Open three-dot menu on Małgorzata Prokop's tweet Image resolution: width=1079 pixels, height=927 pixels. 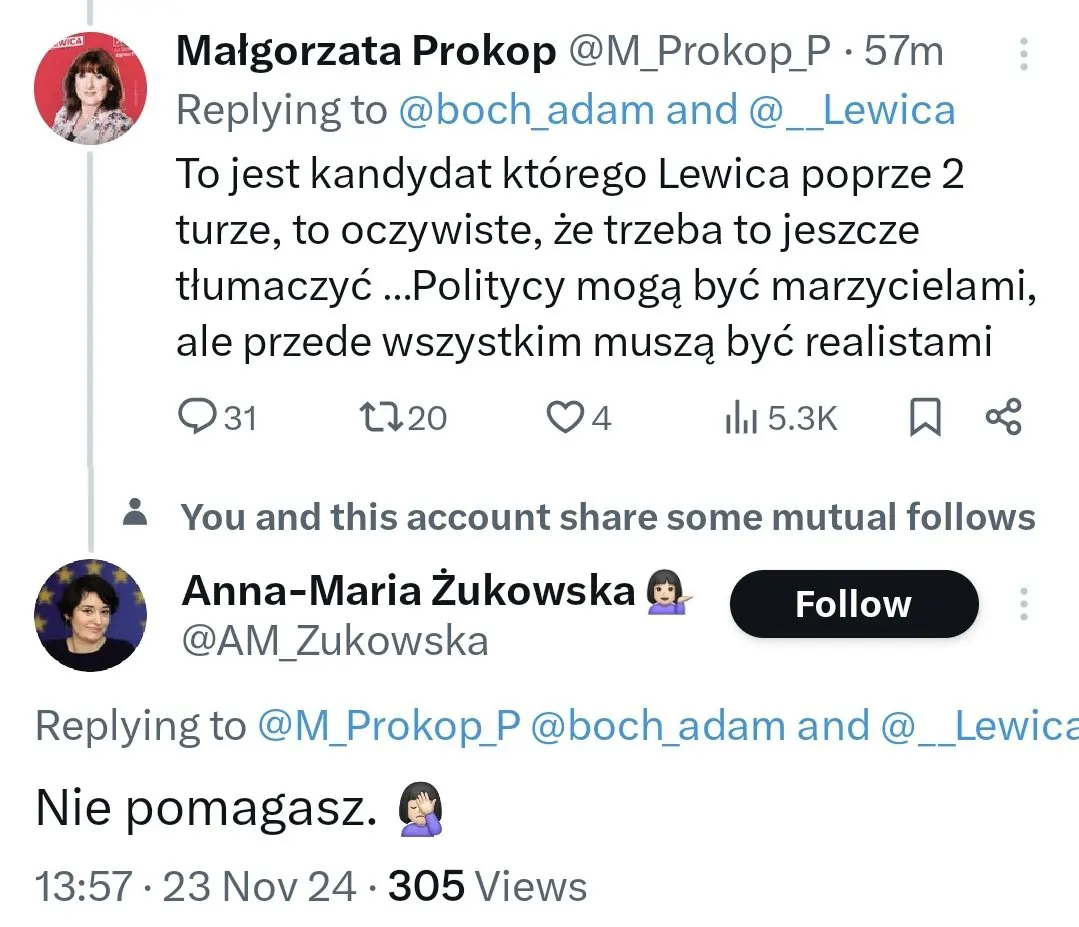1024,52
